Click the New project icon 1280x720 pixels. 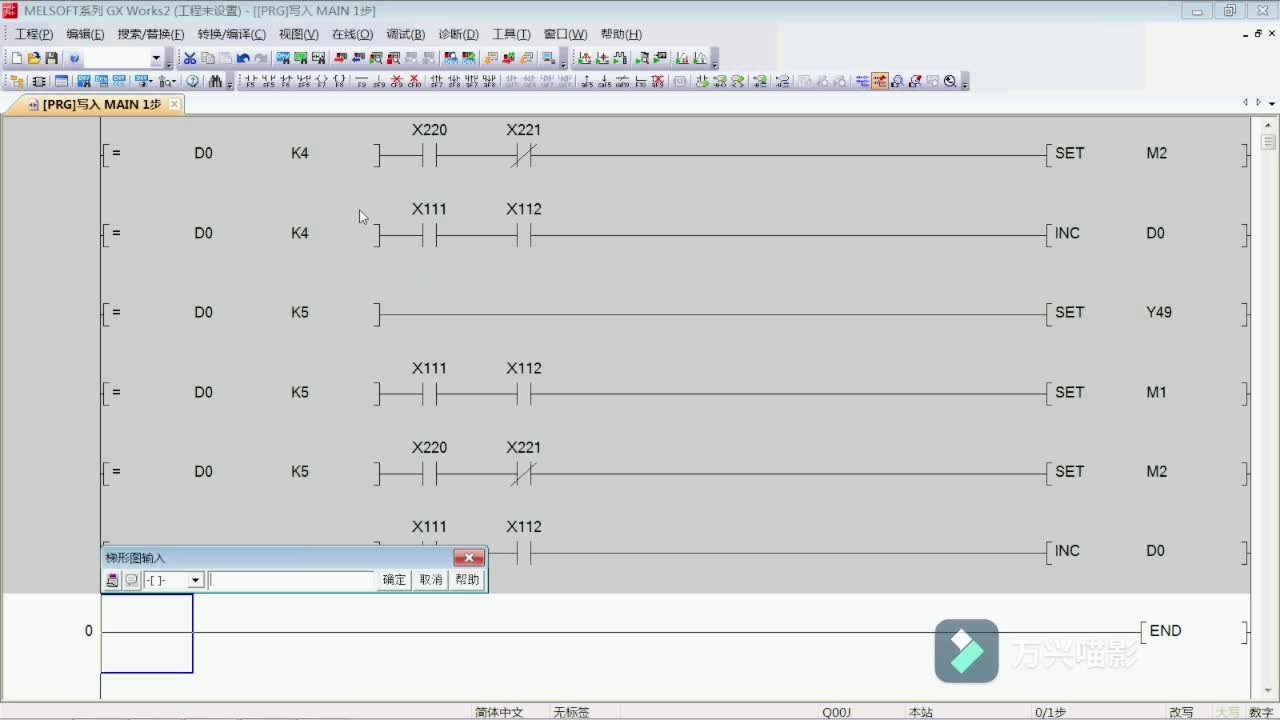pyautogui.click(x=16, y=59)
